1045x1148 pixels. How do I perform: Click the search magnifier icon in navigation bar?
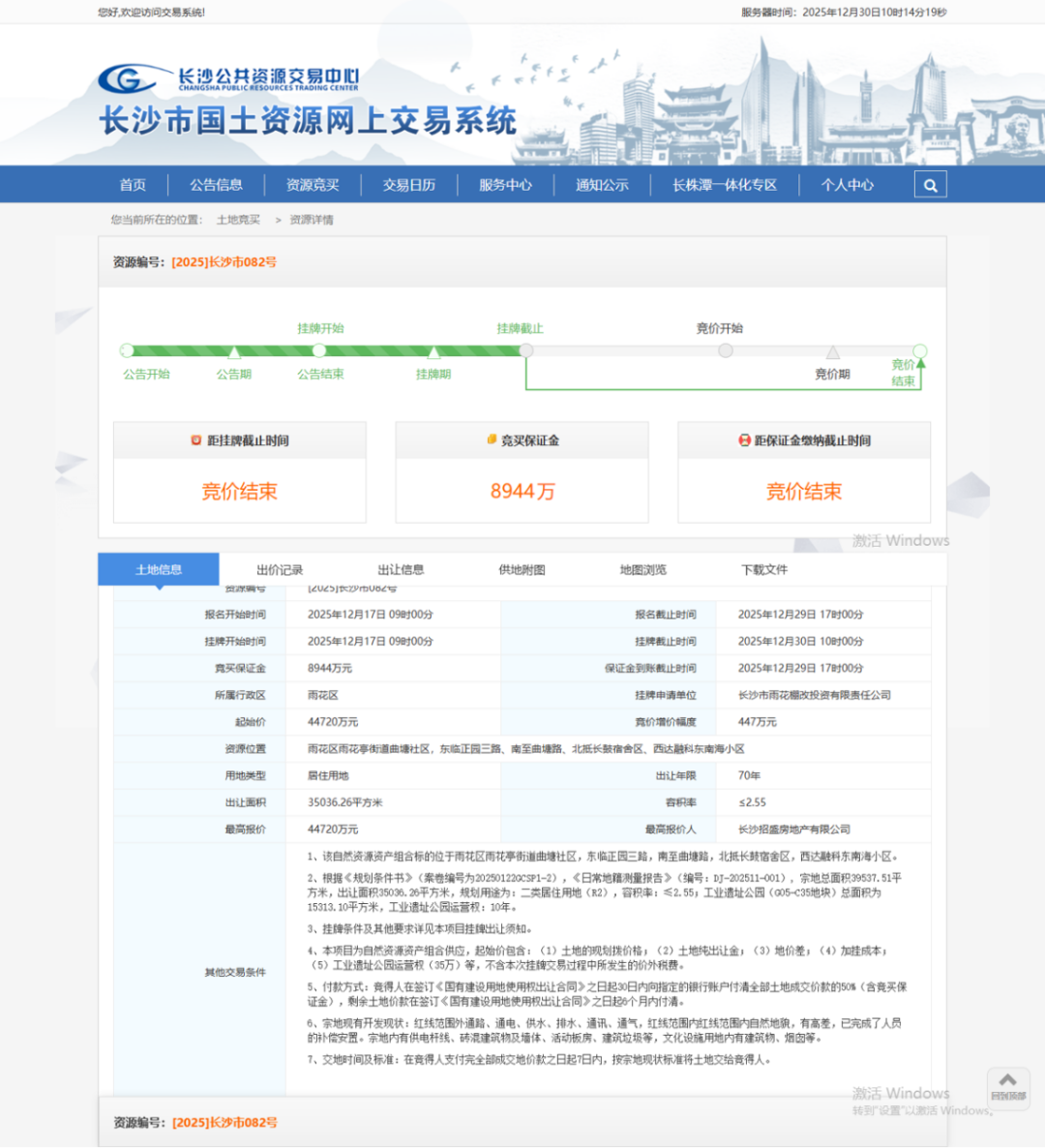pyautogui.click(x=930, y=185)
